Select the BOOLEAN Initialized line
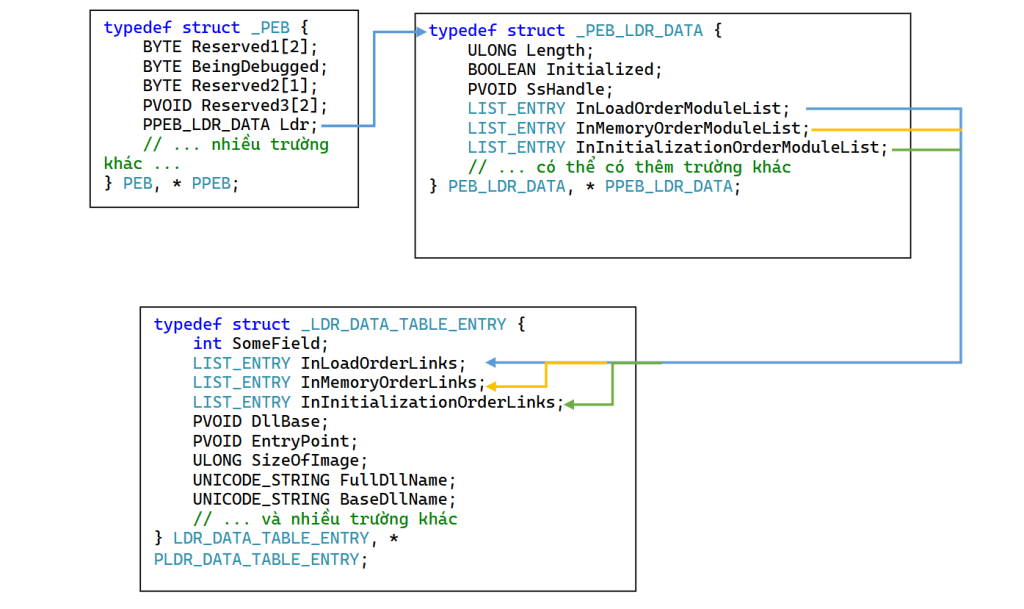Viewport: 1024px width, 609px height. pos(565,70)
